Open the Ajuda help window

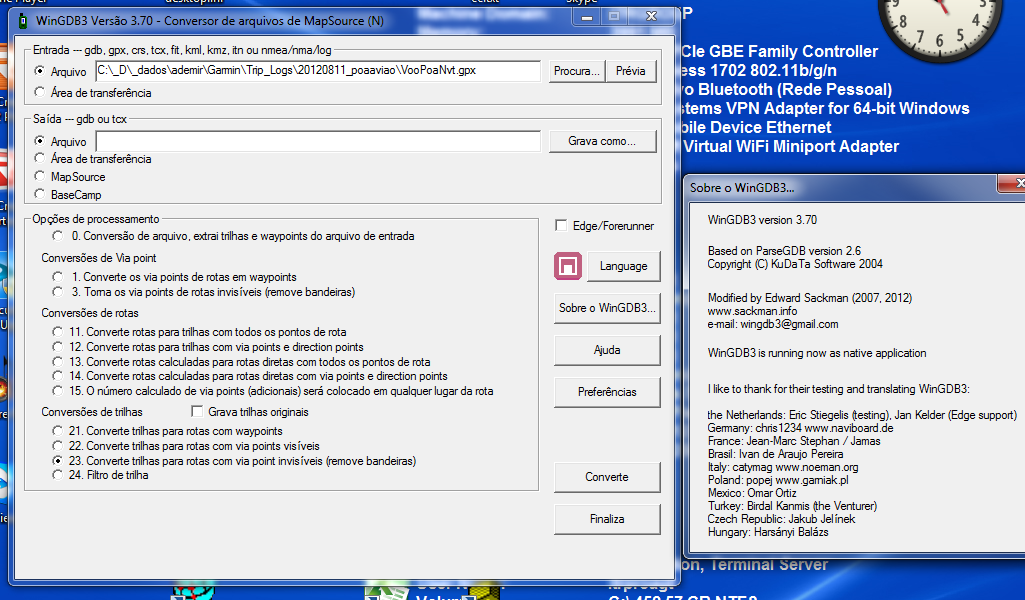(x=607, y=350)
